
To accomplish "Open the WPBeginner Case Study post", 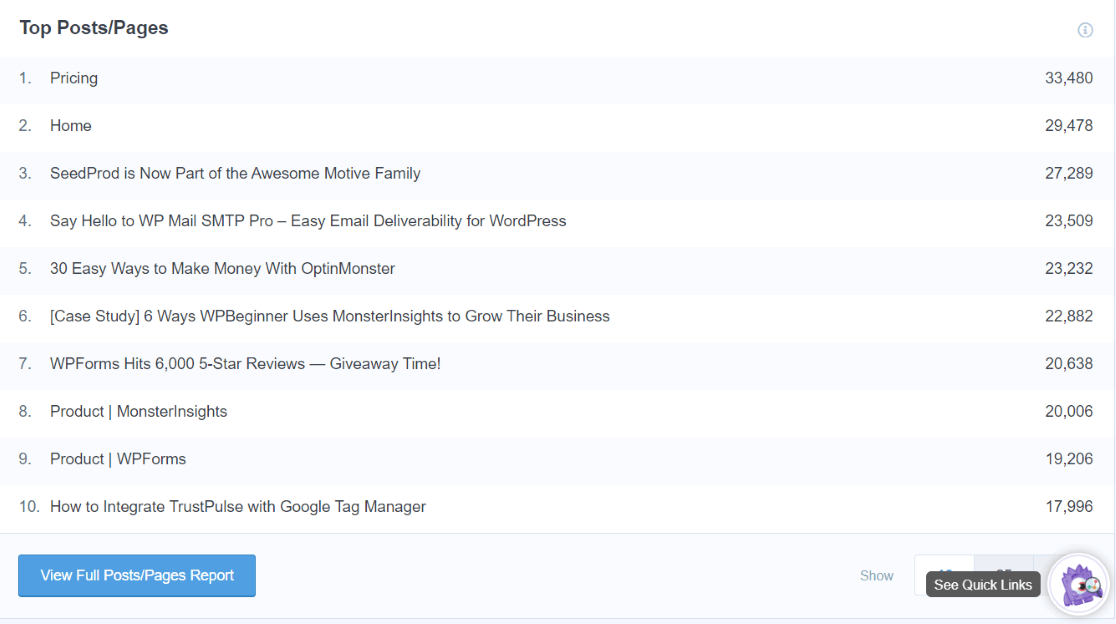I will [x=330, y=317].
